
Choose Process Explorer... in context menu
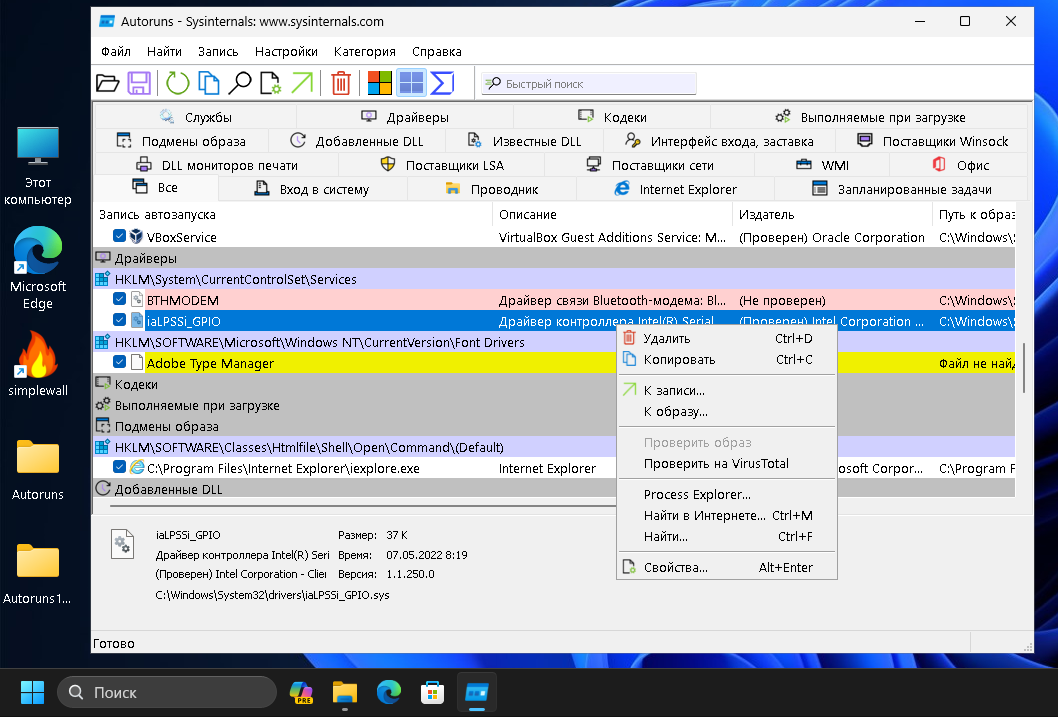click(x=727, y=494)
